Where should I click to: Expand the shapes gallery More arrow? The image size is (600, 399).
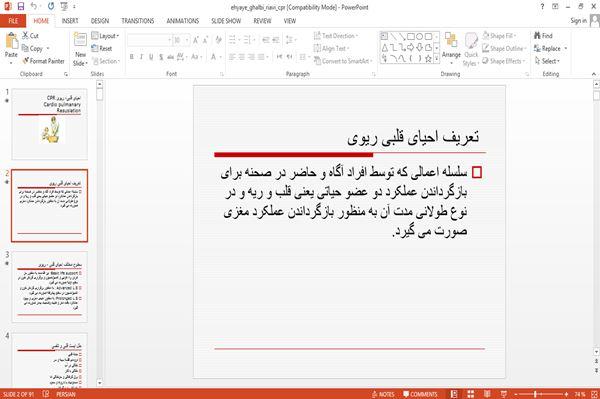pos(436,59)
